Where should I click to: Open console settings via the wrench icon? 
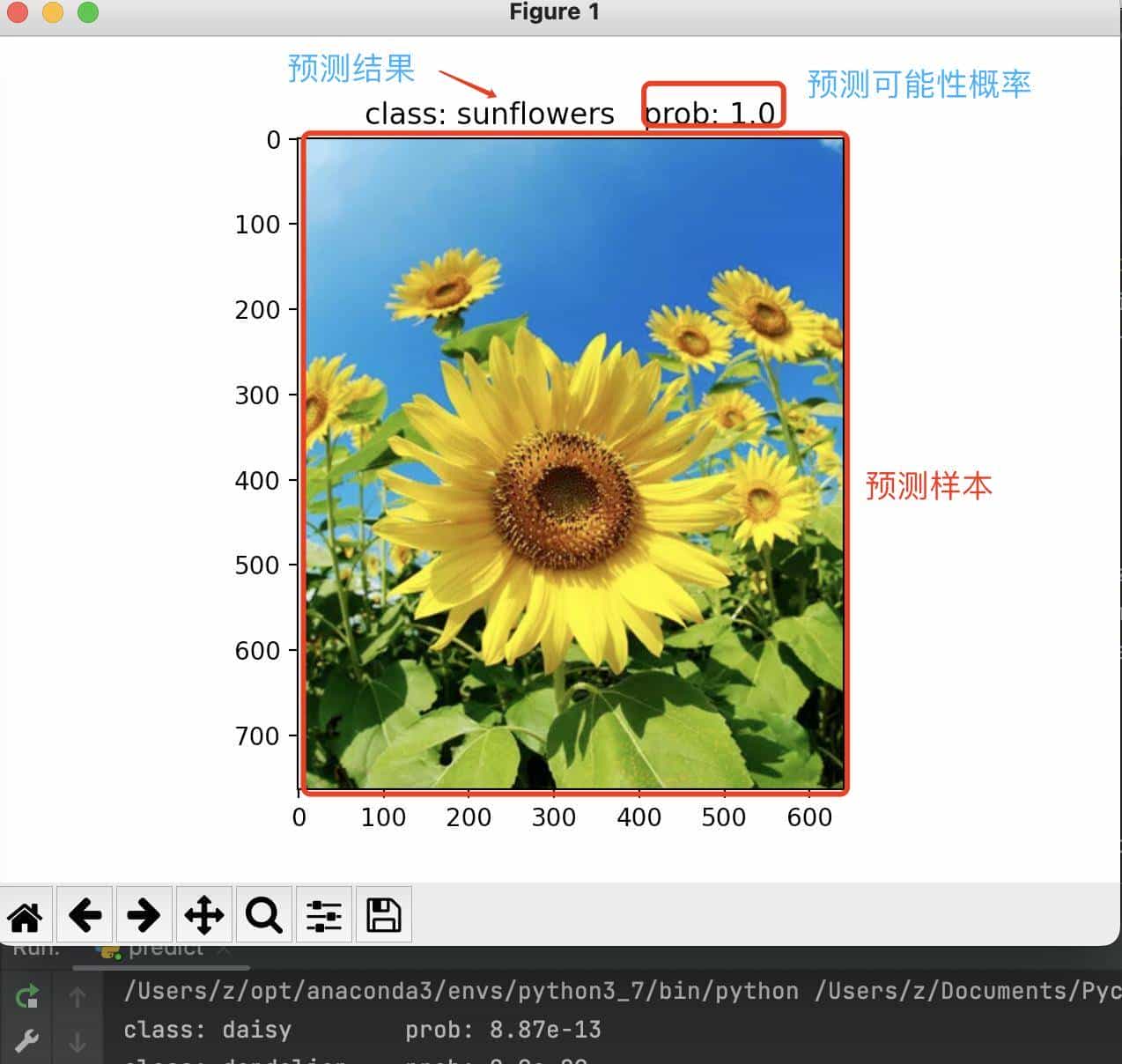coord(26,1041)
